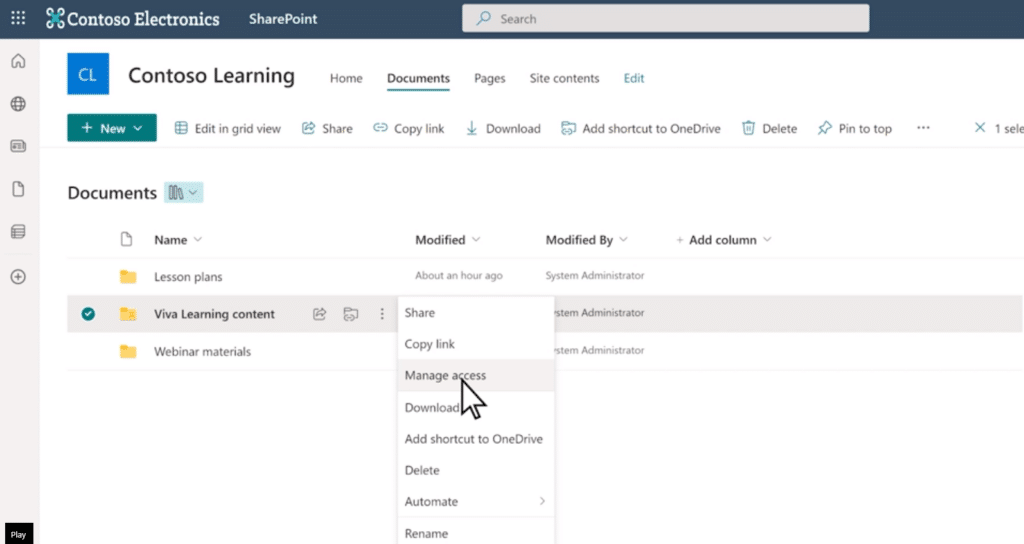Viewport: 1024px width, 544px height.
Task: Click Add shortcut to OneDrive toolbar button
Action: tap(641, 129)
